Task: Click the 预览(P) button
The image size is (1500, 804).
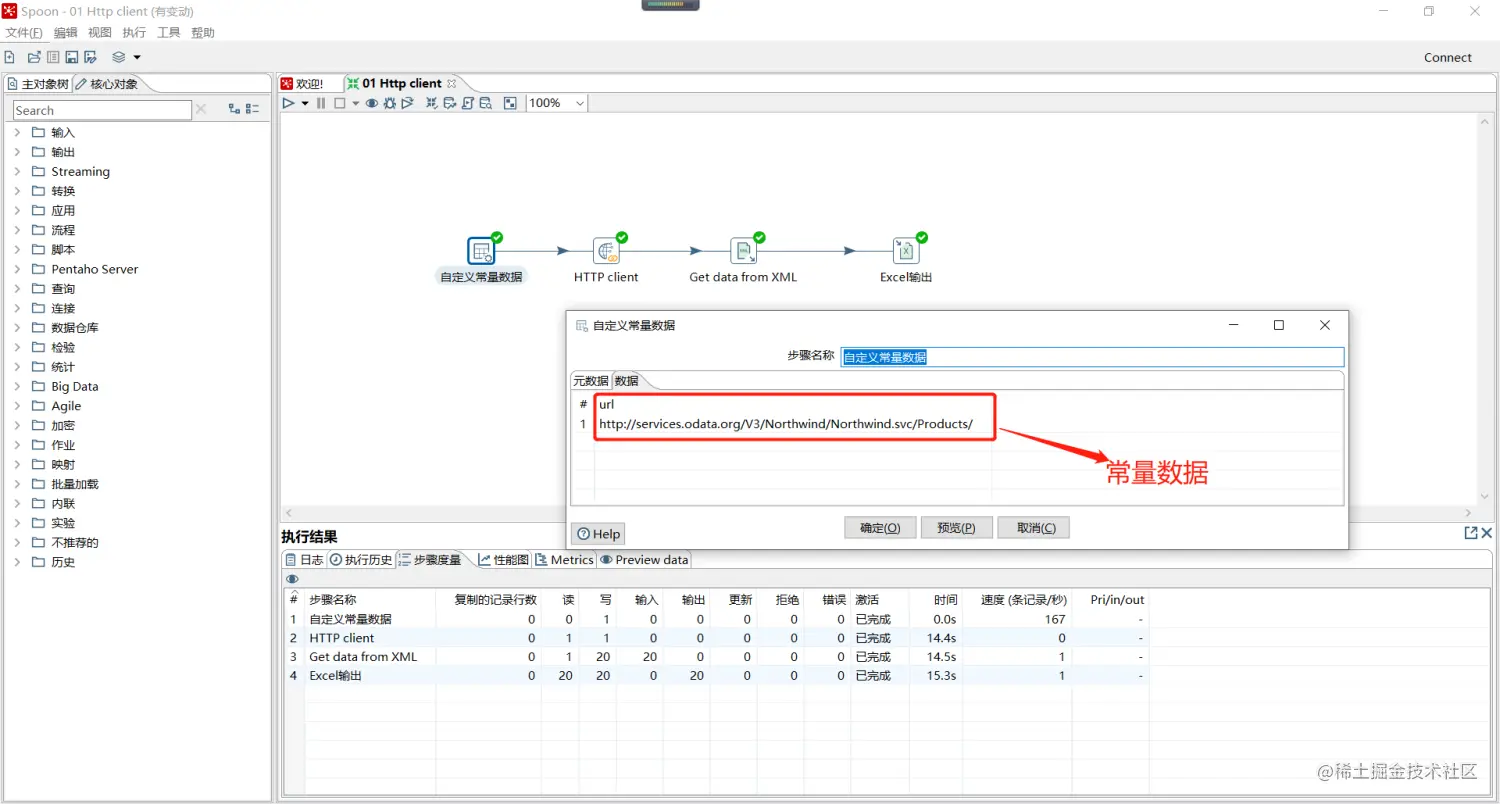Action: 957,528
